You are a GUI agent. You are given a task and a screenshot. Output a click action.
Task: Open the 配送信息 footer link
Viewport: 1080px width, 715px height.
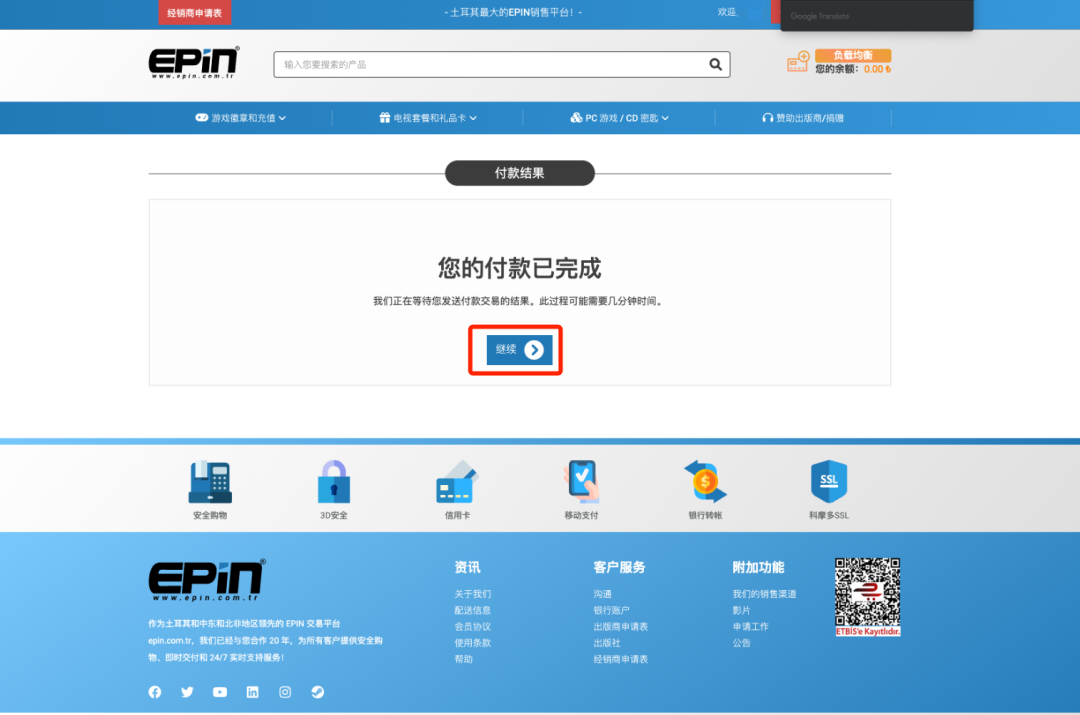[x=472, y=610]
